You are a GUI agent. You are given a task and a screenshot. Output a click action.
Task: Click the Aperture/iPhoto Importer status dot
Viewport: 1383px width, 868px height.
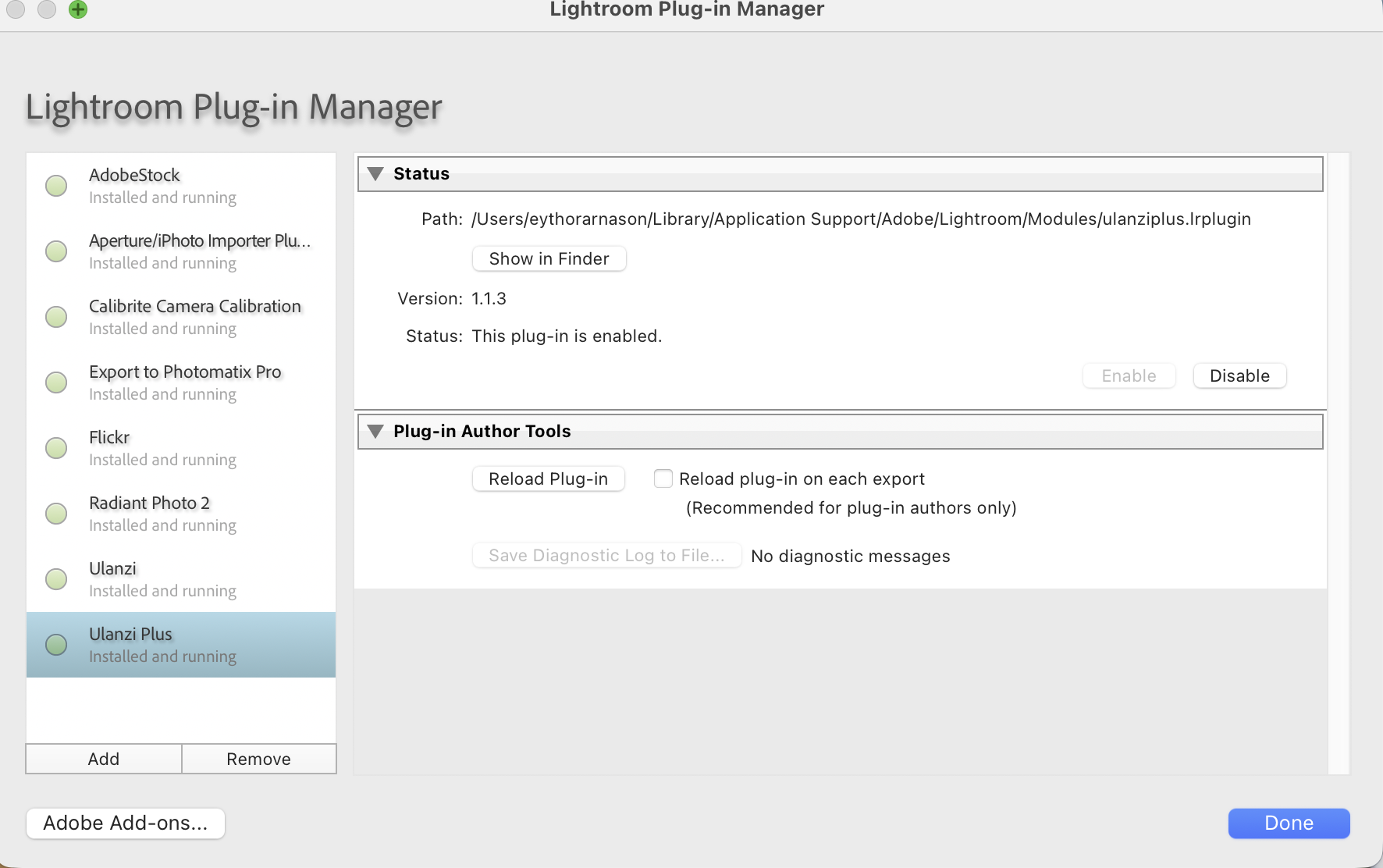56,251
